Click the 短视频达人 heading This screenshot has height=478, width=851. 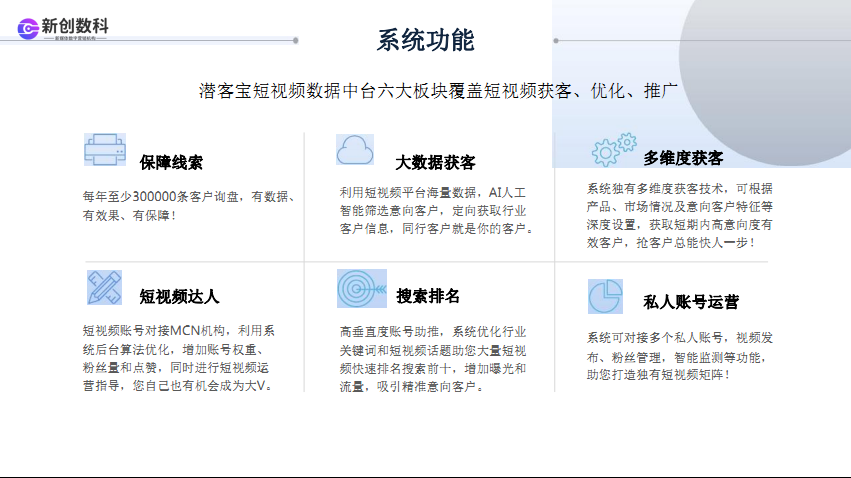tap(179, 296)
